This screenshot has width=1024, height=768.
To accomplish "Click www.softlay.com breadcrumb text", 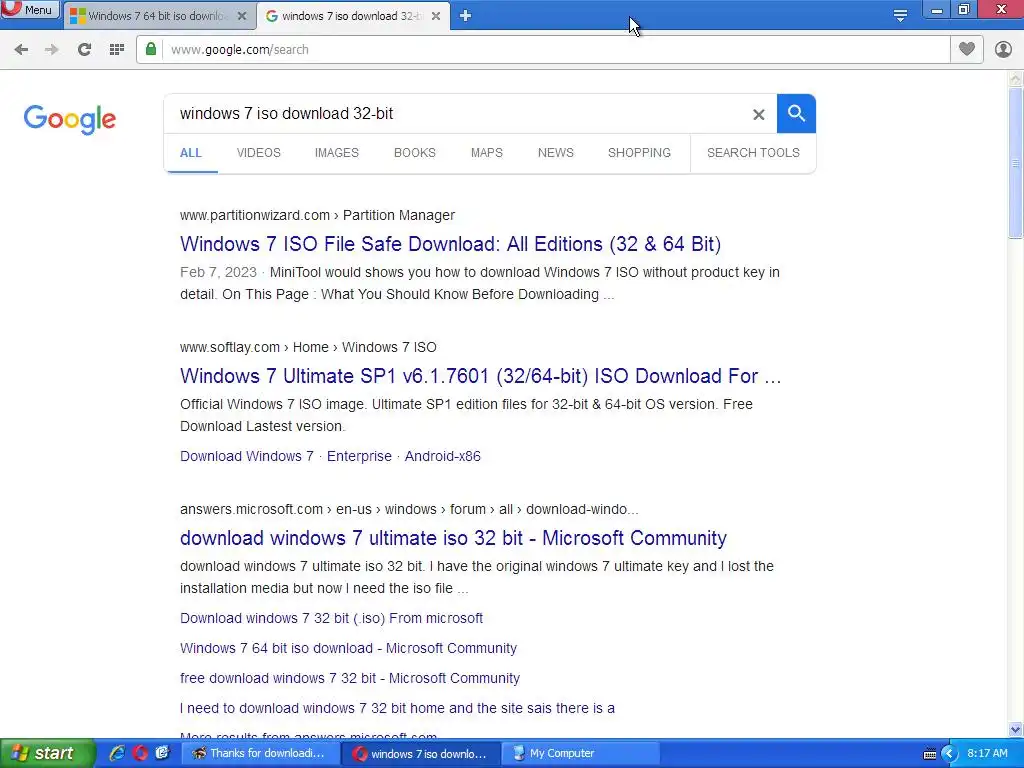I will click(230, 347).
